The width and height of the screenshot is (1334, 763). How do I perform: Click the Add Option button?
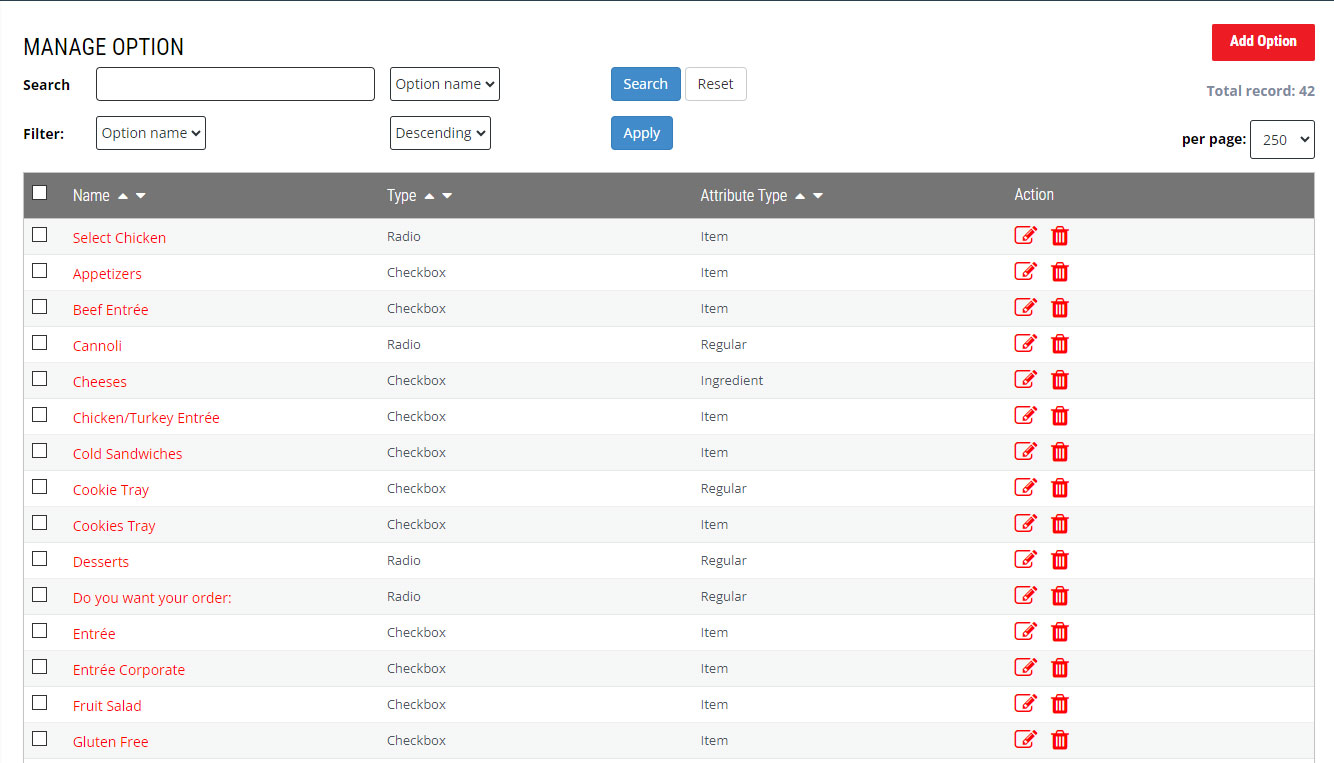(x=1263, y=42)
